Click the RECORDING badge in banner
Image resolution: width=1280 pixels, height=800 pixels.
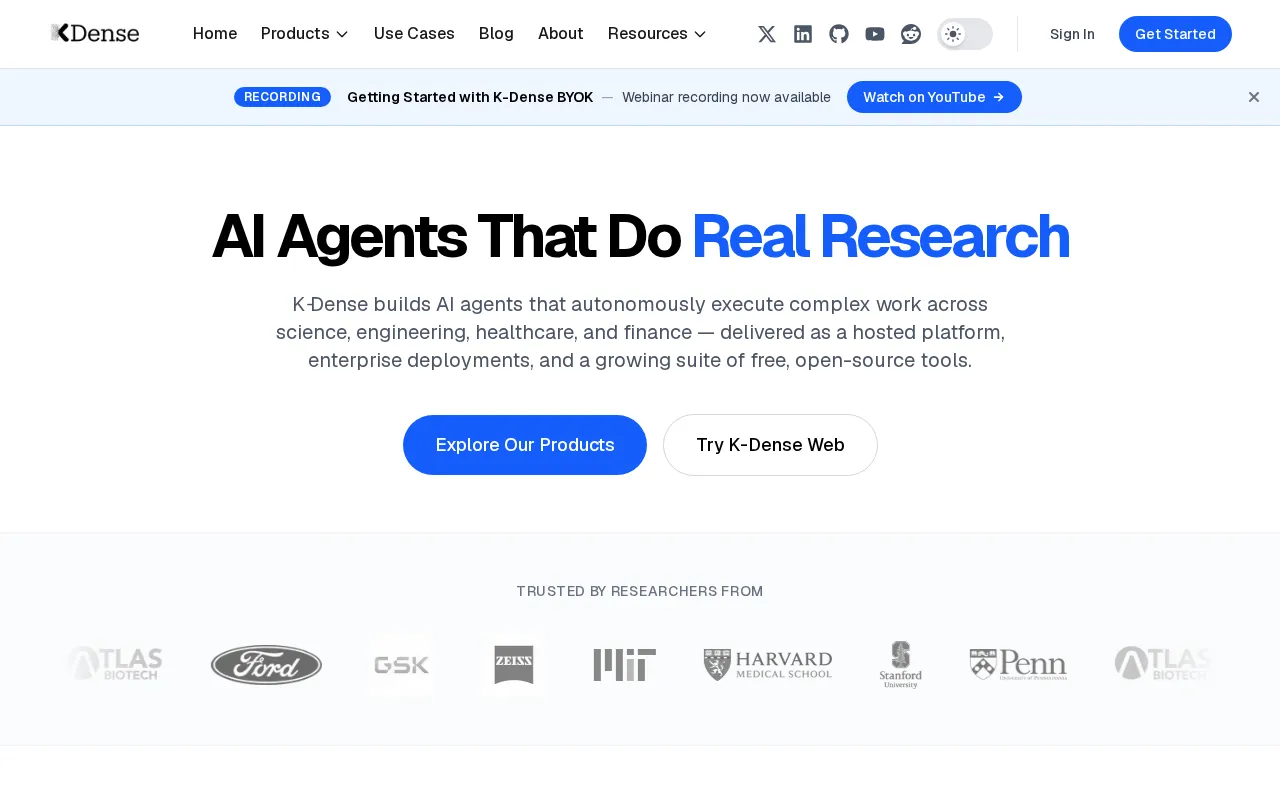coord(282,97)
